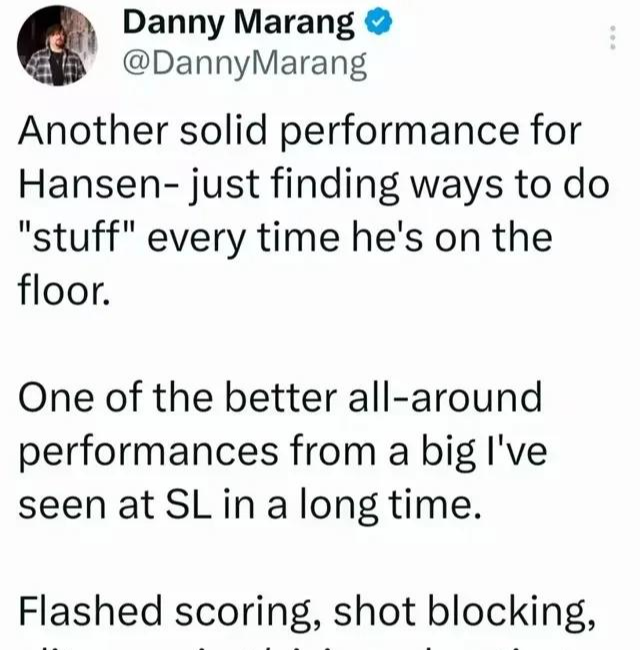Click the Danny Marang display name
Viewport: 640px width, 650px height.
[239, 24]
